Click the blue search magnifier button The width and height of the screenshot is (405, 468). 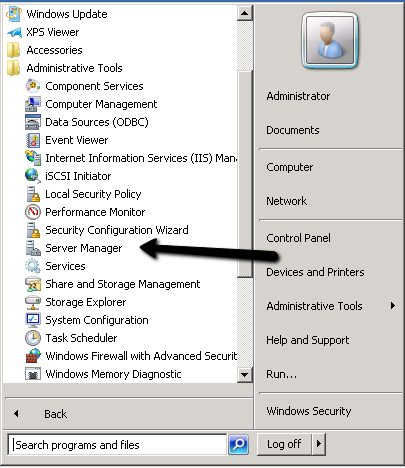click(x=238, y=444)
